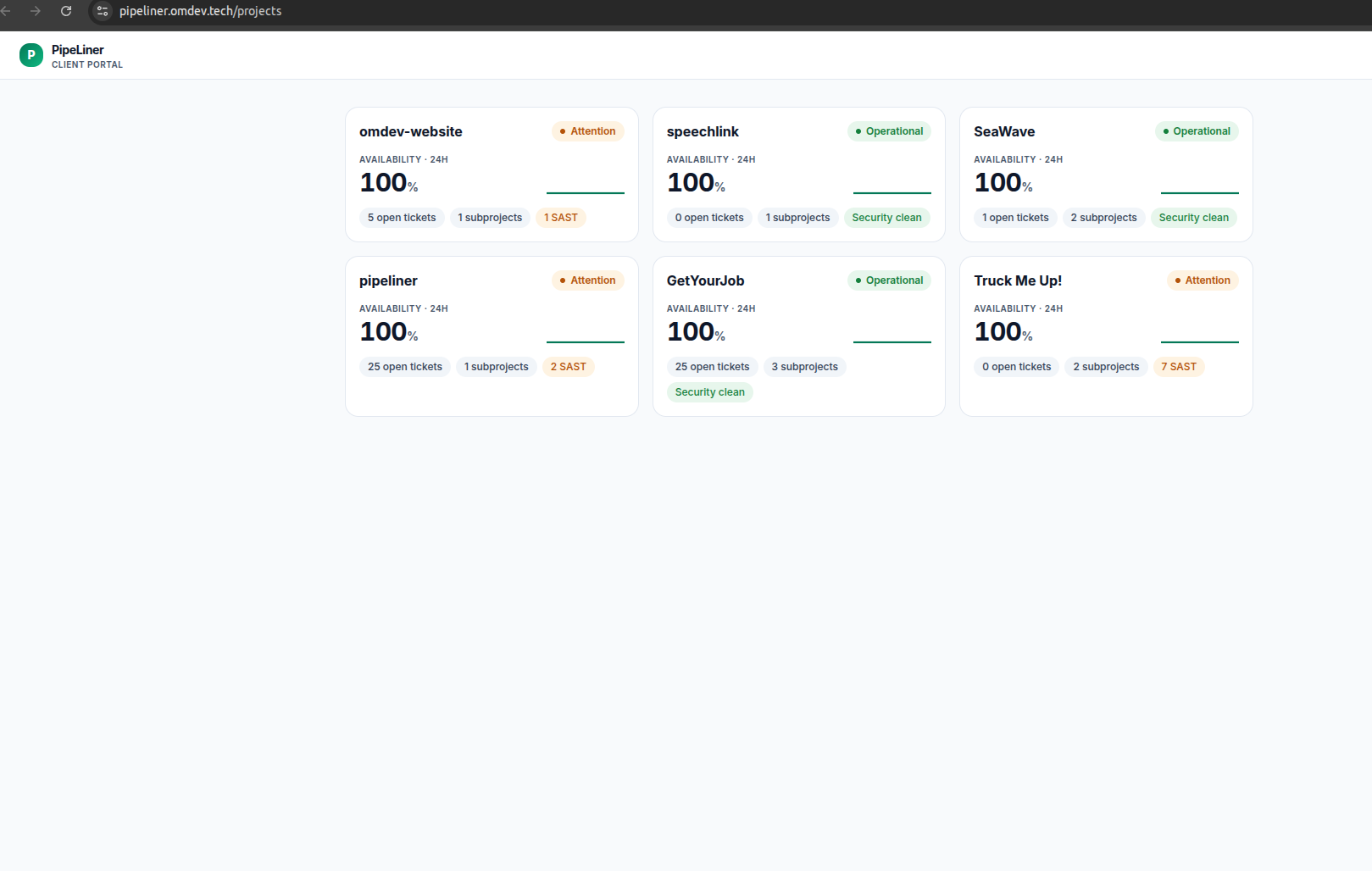Screen dimensions: 1372x871
Task: Click the 100% availability value on speechlink
Action: pyautogui.click(x=697, y=183)
